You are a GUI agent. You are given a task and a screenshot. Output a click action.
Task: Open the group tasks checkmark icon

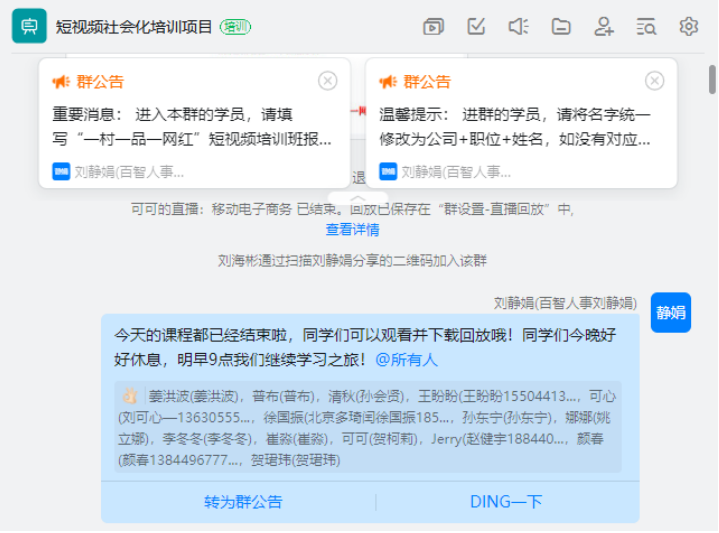click(476, 27)
